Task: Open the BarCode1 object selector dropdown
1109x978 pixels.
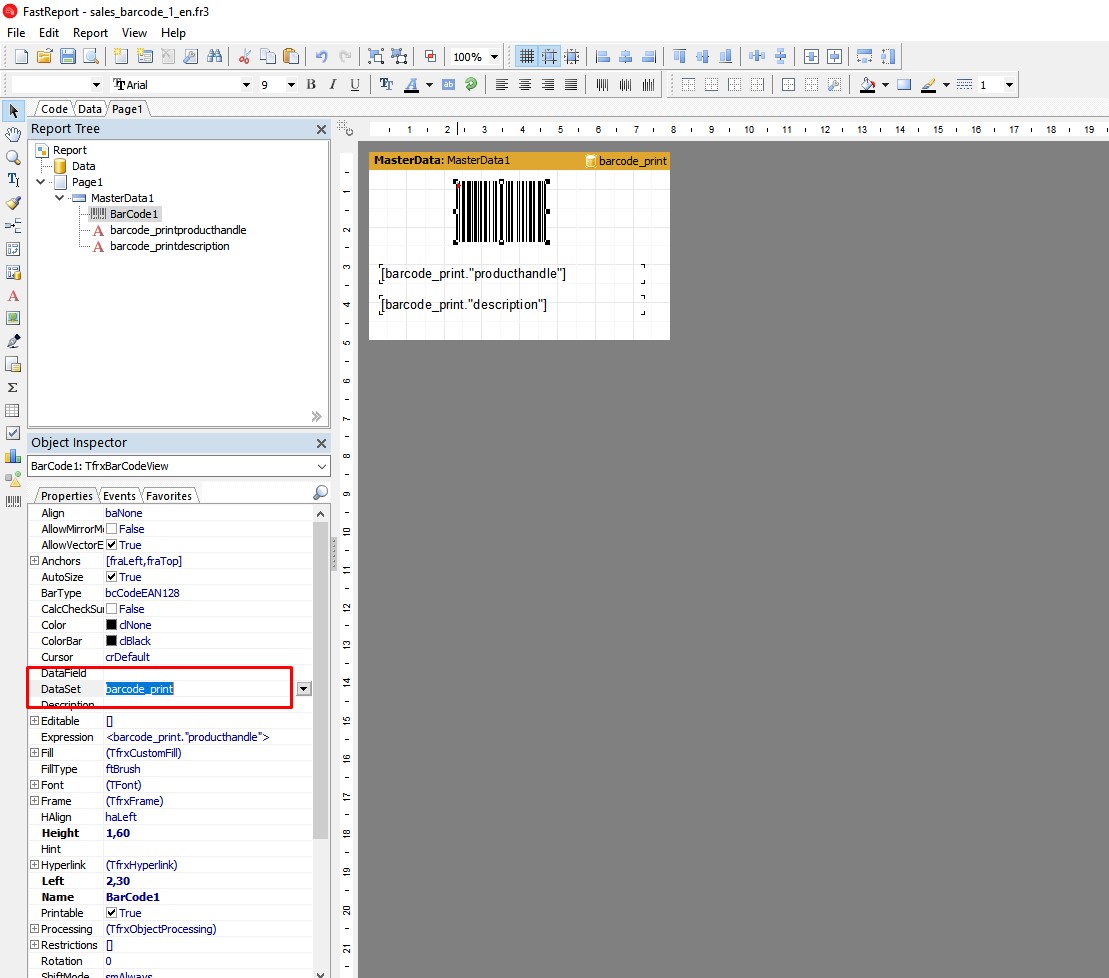Action: [322, 467]
